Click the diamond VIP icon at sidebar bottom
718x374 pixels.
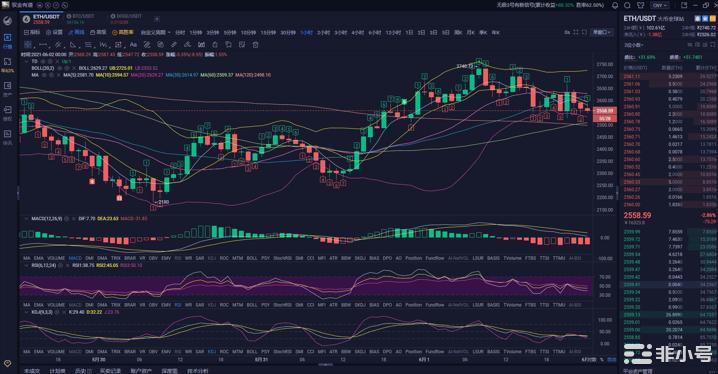[x=7, y=364]
